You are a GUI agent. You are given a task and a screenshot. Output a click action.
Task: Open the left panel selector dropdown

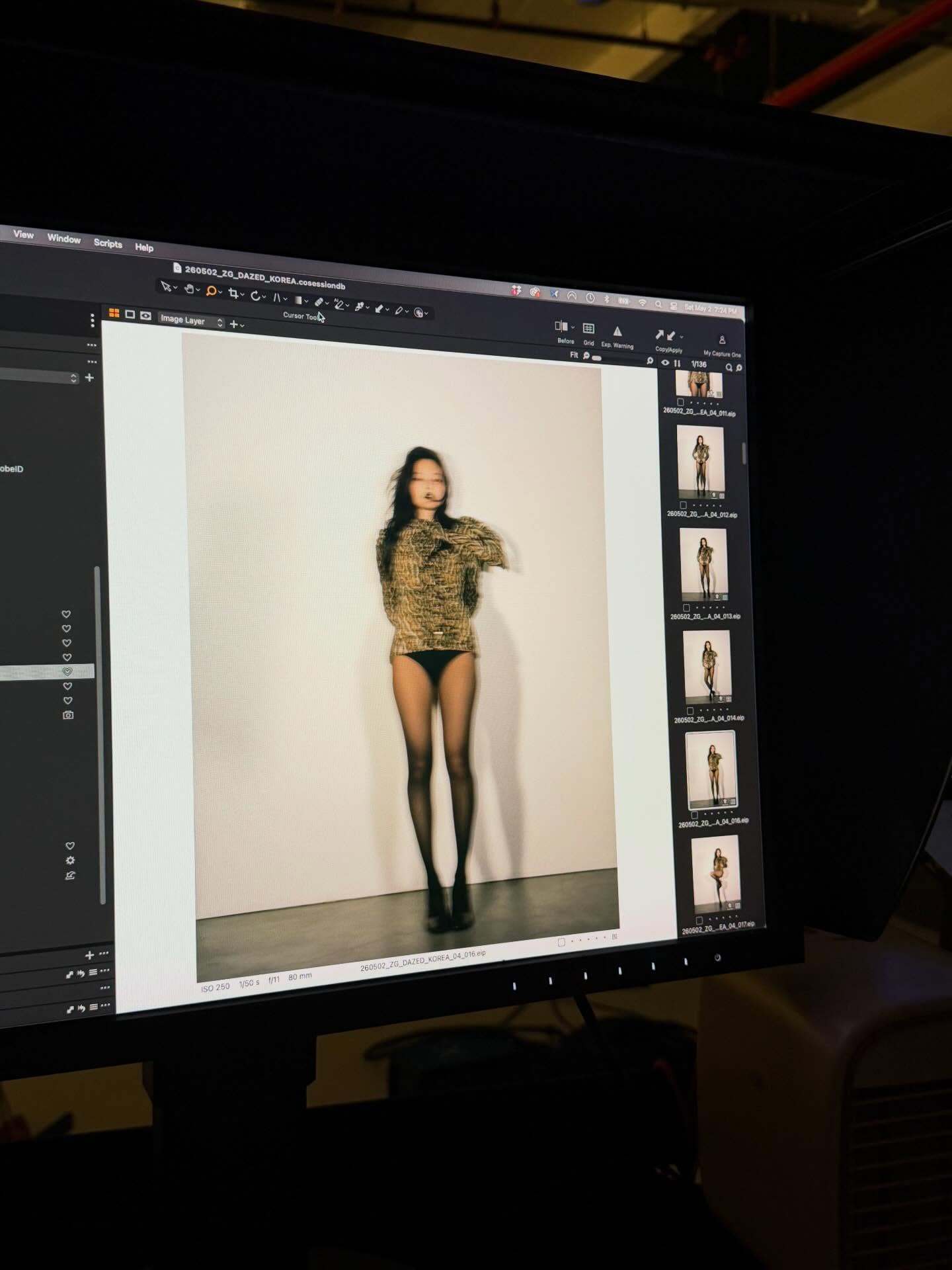coord(40,376)
